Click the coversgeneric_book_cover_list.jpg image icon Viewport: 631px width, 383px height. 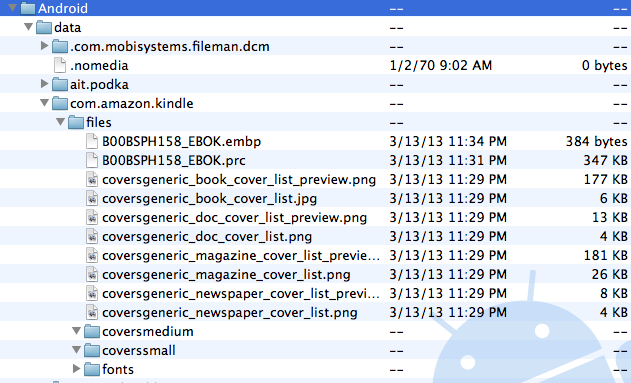92,198
